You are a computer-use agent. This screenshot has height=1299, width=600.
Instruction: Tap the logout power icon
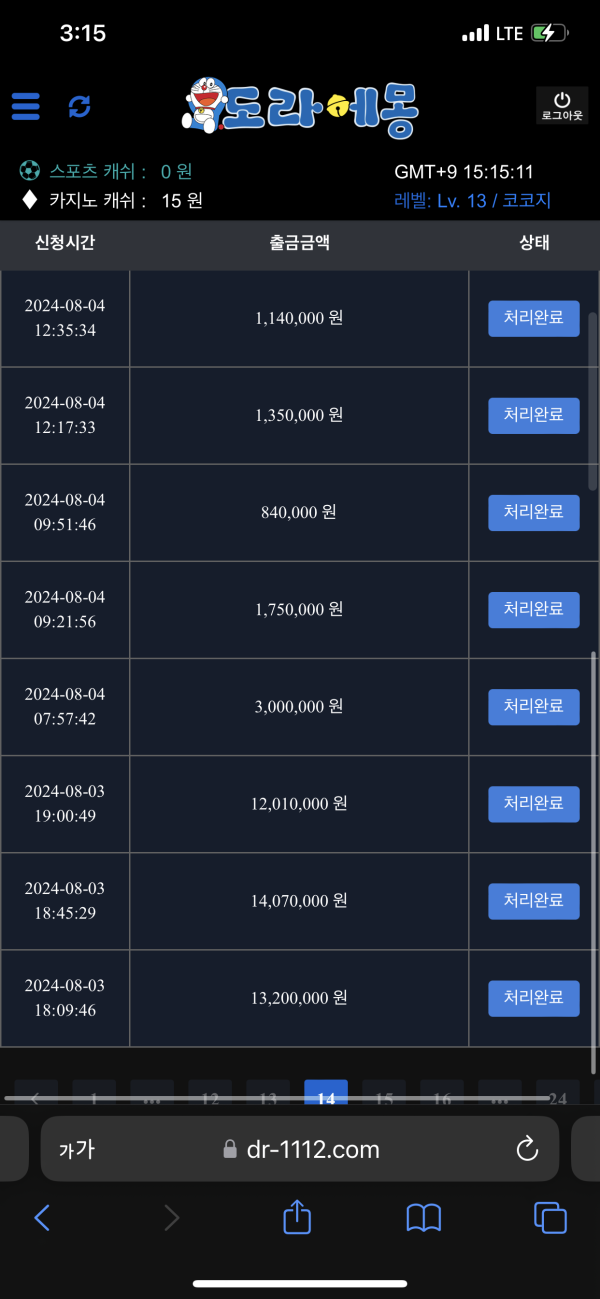(x=562, y=105)
